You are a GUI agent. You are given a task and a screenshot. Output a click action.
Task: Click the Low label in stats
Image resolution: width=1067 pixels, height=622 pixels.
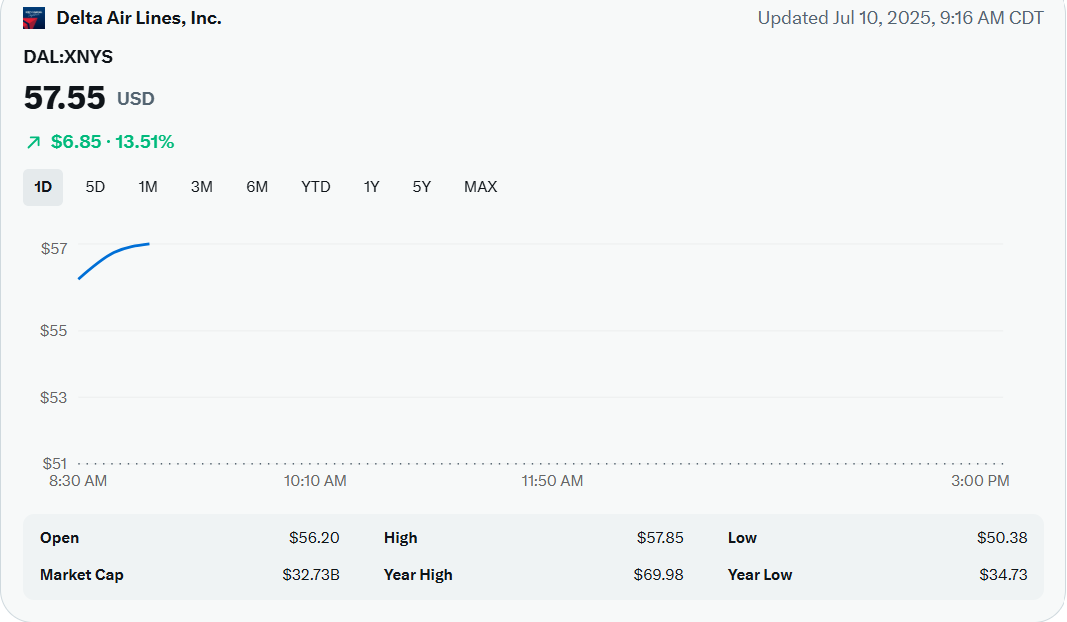pos(742,538)
